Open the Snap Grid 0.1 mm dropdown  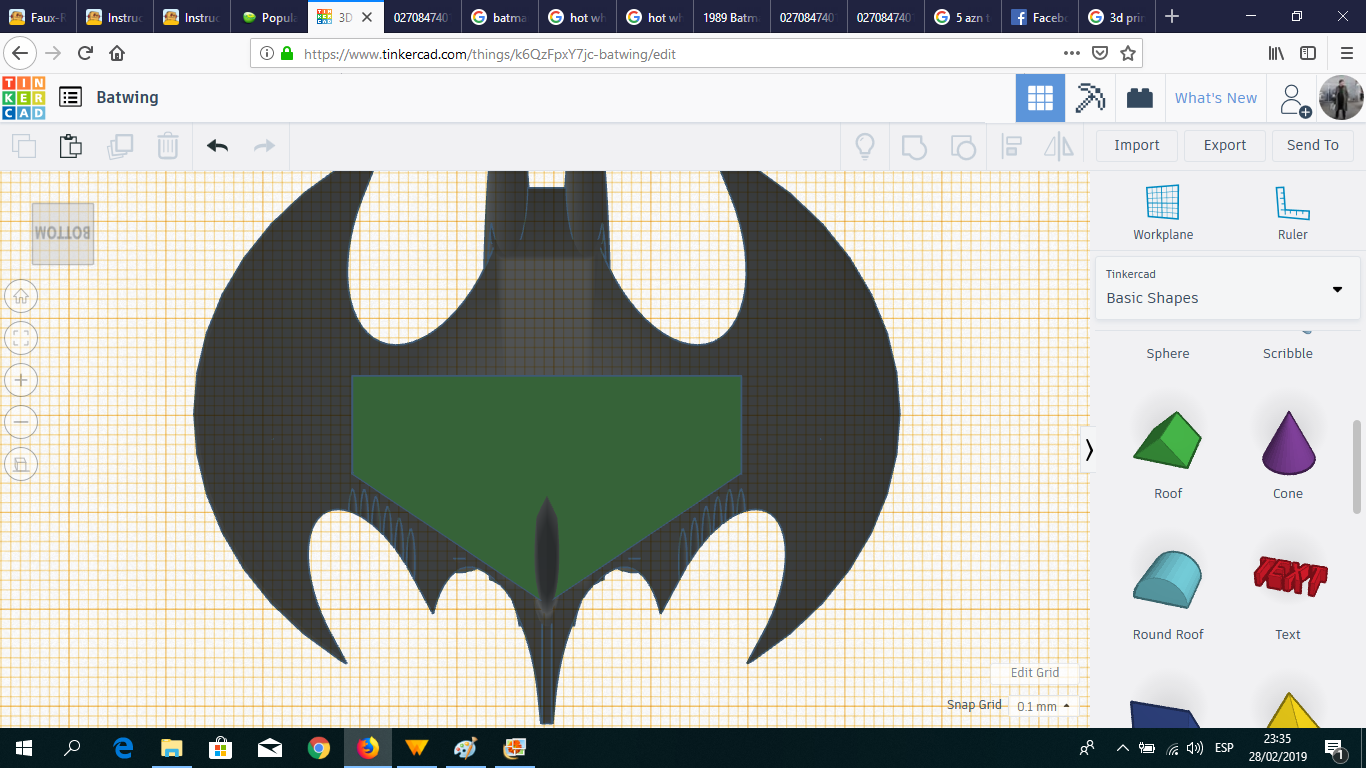pos(1043,706)
